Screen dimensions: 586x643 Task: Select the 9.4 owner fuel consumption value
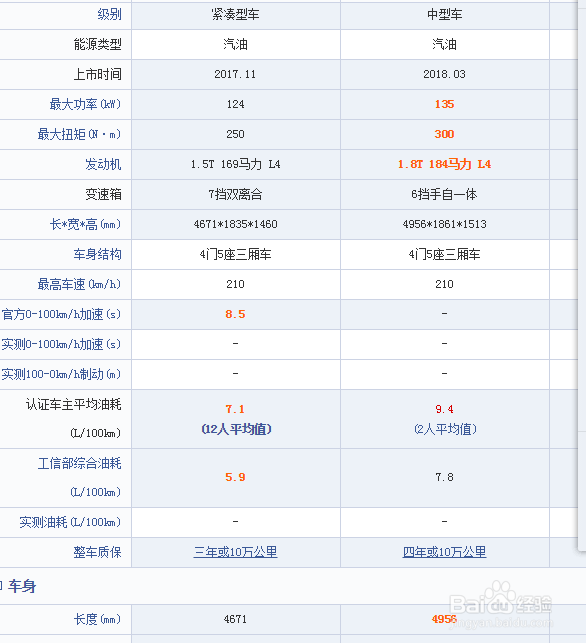[x=445, y=409]
